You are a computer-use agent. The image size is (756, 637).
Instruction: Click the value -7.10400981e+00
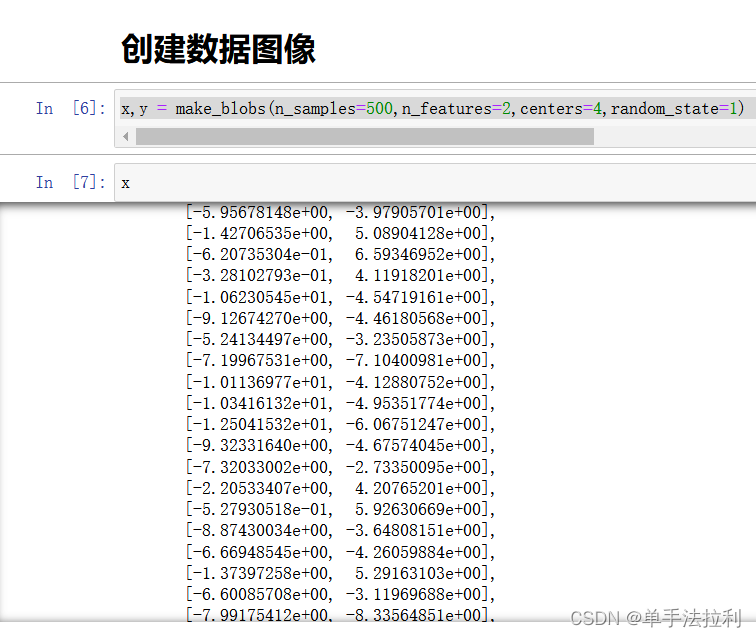(414, 361)
